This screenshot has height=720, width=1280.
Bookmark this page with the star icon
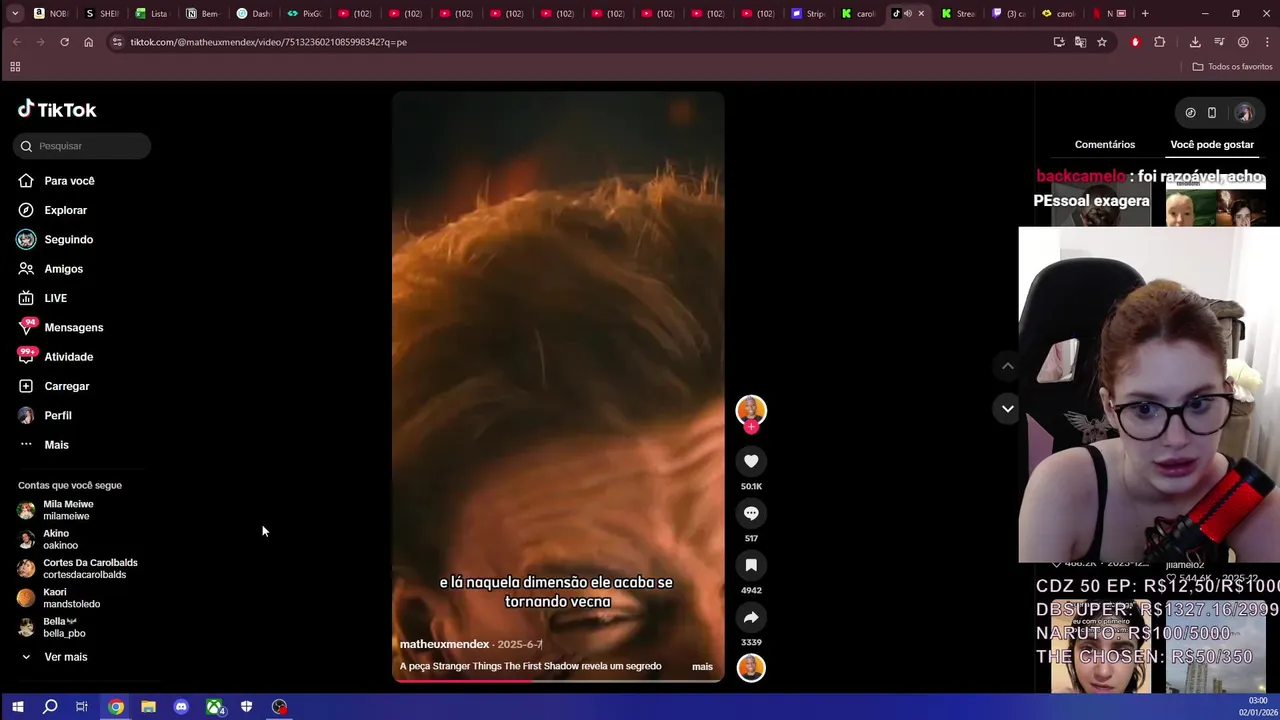click(x=1102, y=42)
